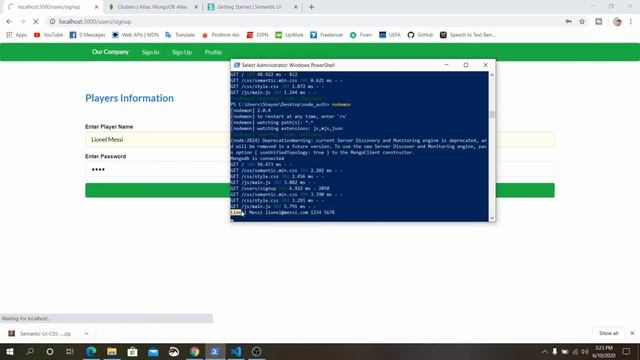The image size is (640, 360).
Task: Open Chrome's three-dot menu
Action: pos(631,22)
